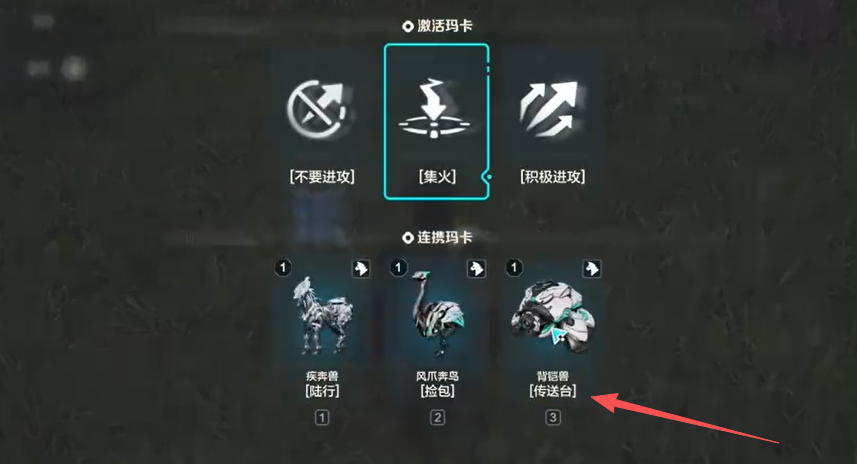Click level badge 1 on 疾奔兽 card
Image resolution: width=857 pixels, height=464 pixels.
pos(283,268)
